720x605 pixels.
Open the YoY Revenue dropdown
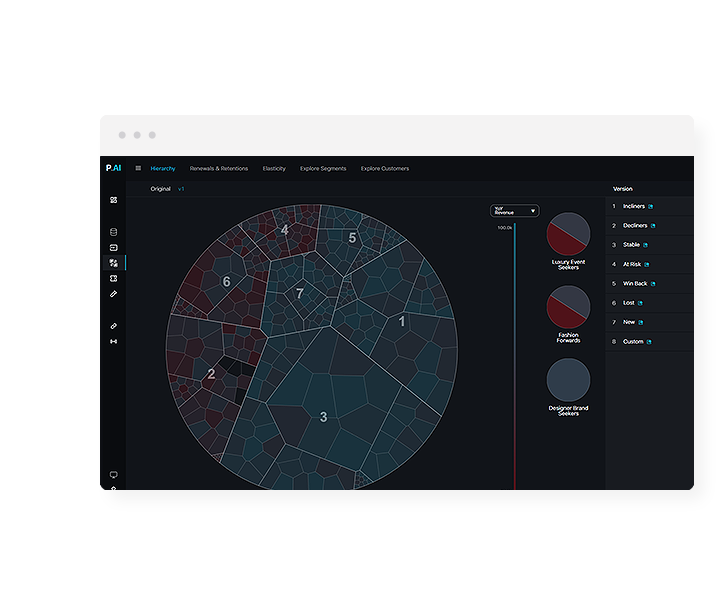point(515,211)
